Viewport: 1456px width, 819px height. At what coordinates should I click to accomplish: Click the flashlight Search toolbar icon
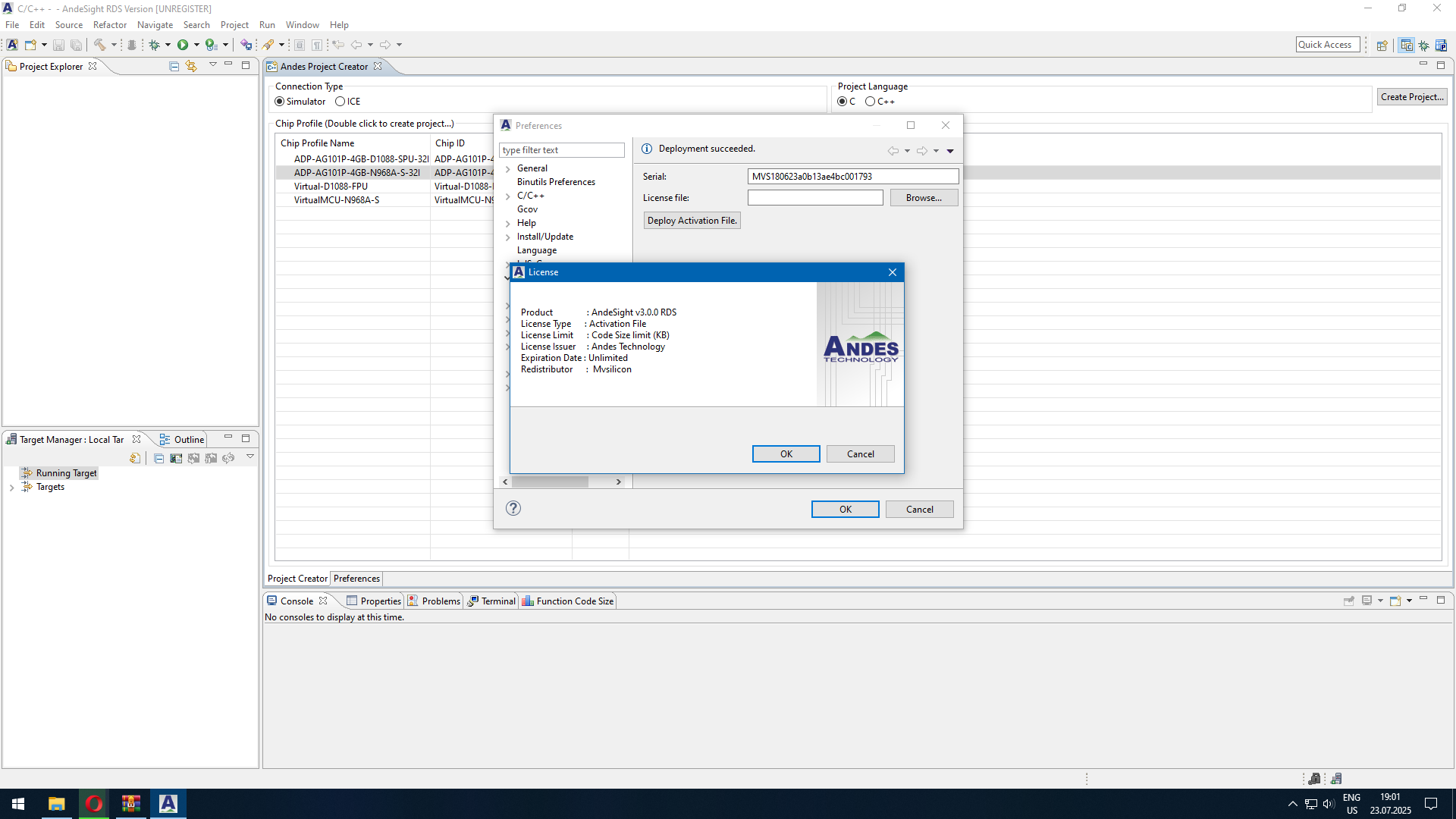268,45
